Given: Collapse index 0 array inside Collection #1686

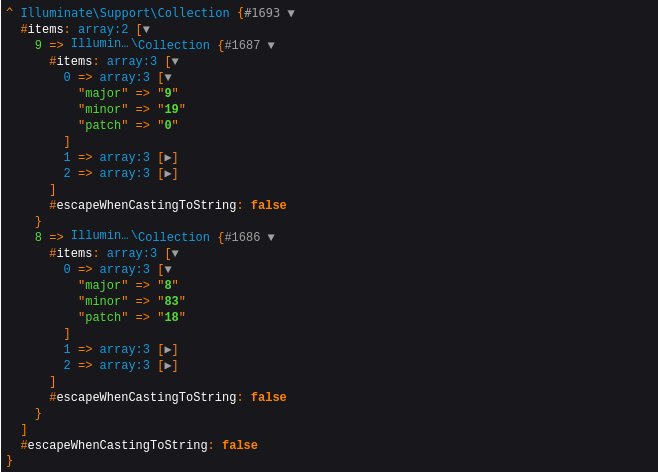Looking at the screenshot, I should (x=168, y=270).
